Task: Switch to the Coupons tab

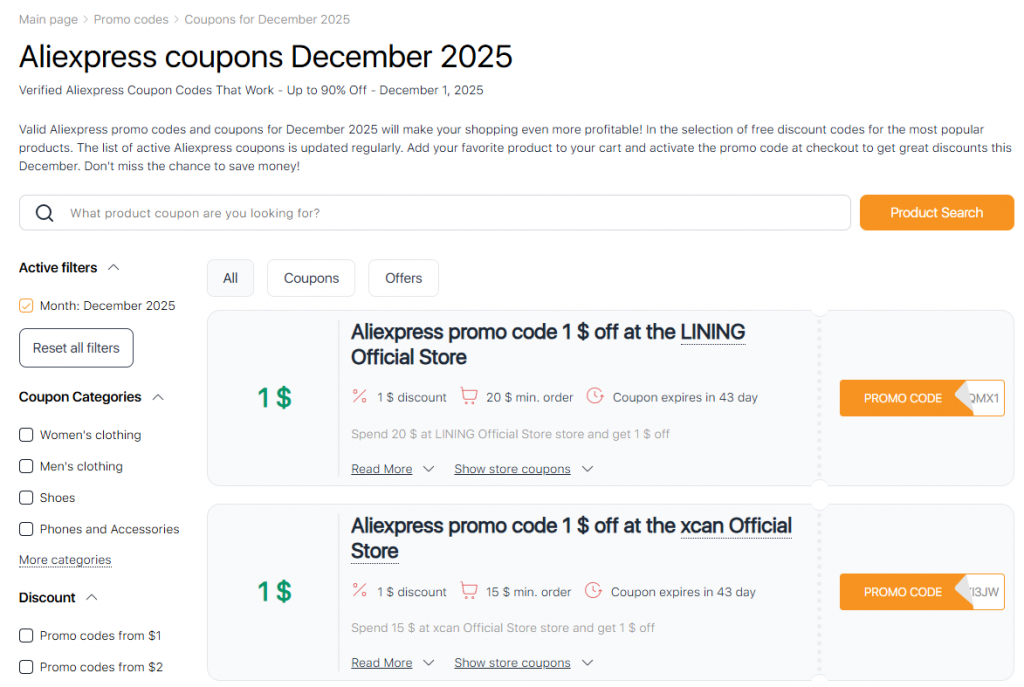Action: 310,277
